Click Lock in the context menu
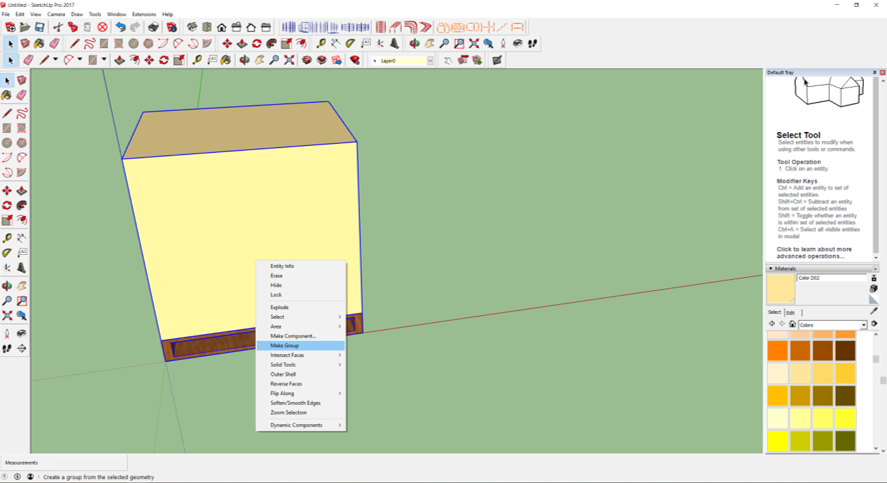887x483 pixels. pos(301,295)
